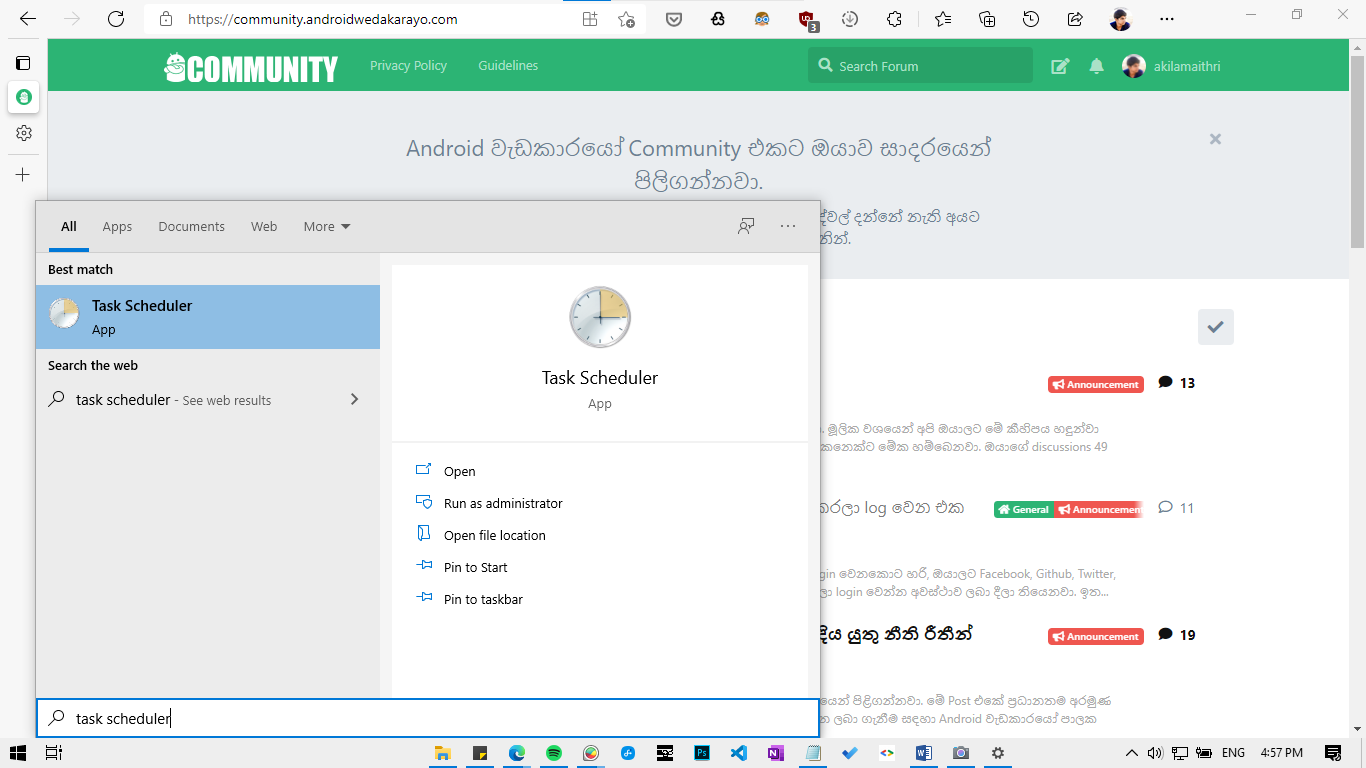
Task: Reload the current page
Action: [x=116, y=19]
